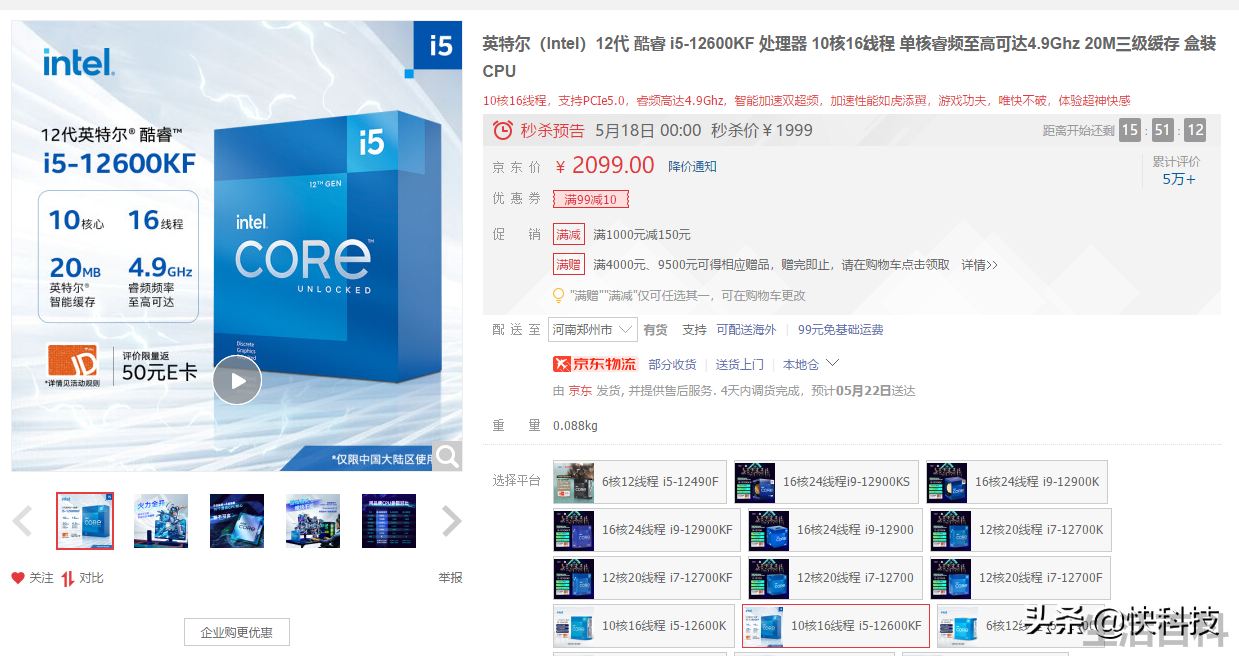The width and height of the screenshot is (1239, 656).
Task: Click the 可配送海外 link
Action: click(746, 330)
